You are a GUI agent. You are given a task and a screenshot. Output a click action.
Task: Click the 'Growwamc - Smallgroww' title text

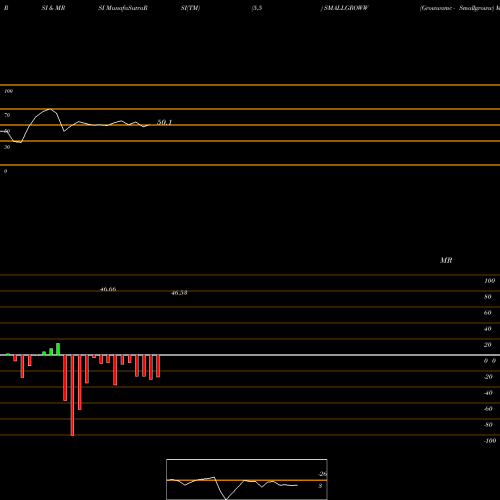point(457,8)
